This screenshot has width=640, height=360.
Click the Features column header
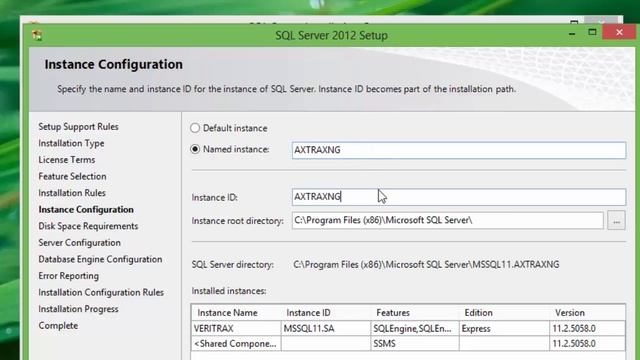[x=415, y=313]
